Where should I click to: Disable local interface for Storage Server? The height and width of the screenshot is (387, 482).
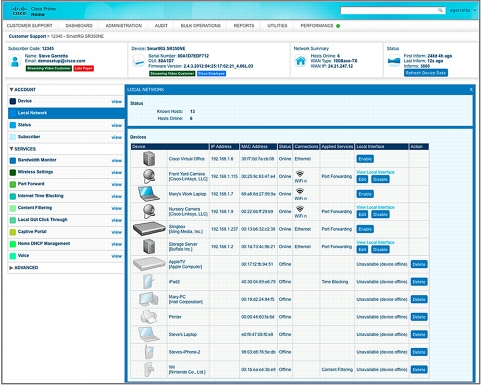[380, 250]
